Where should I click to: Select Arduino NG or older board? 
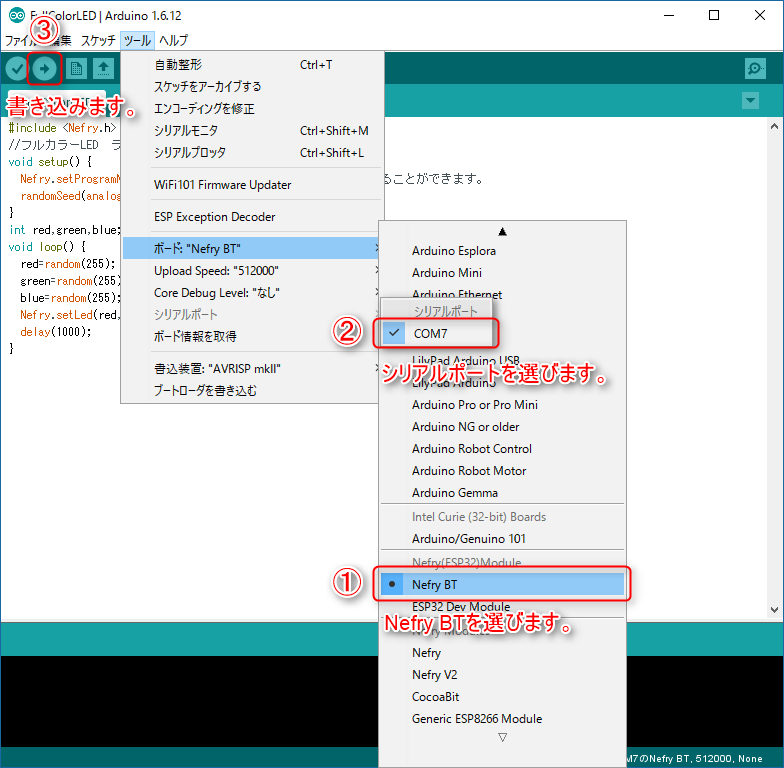point(502,426)
